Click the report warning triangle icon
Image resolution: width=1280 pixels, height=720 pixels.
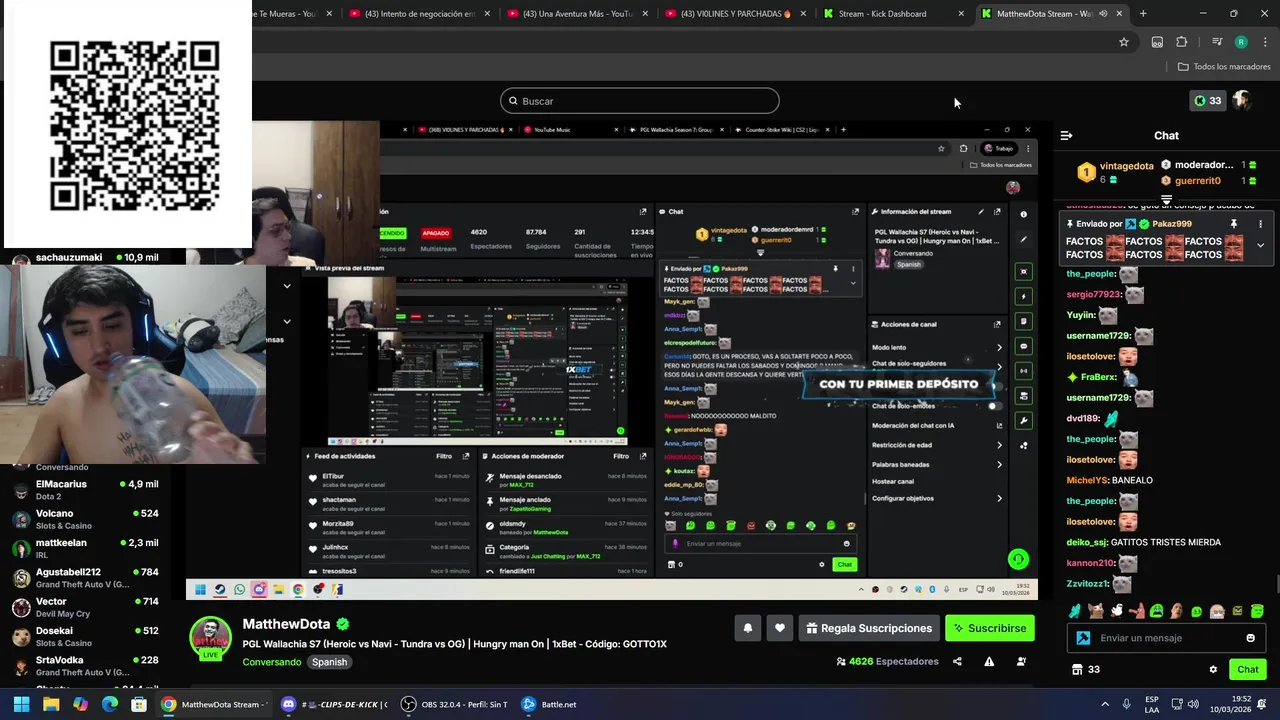tap(989, 661)
